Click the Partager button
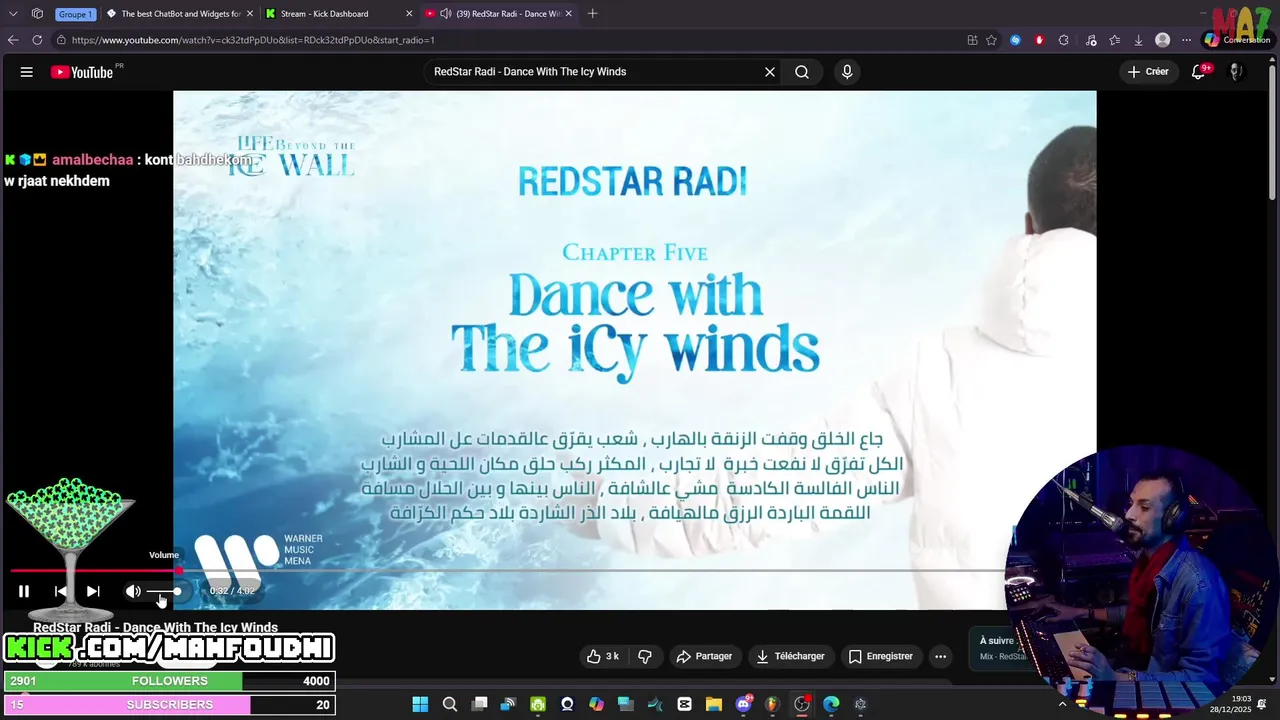This screenshot has width=1280, height=720. [x=704, y=656]
